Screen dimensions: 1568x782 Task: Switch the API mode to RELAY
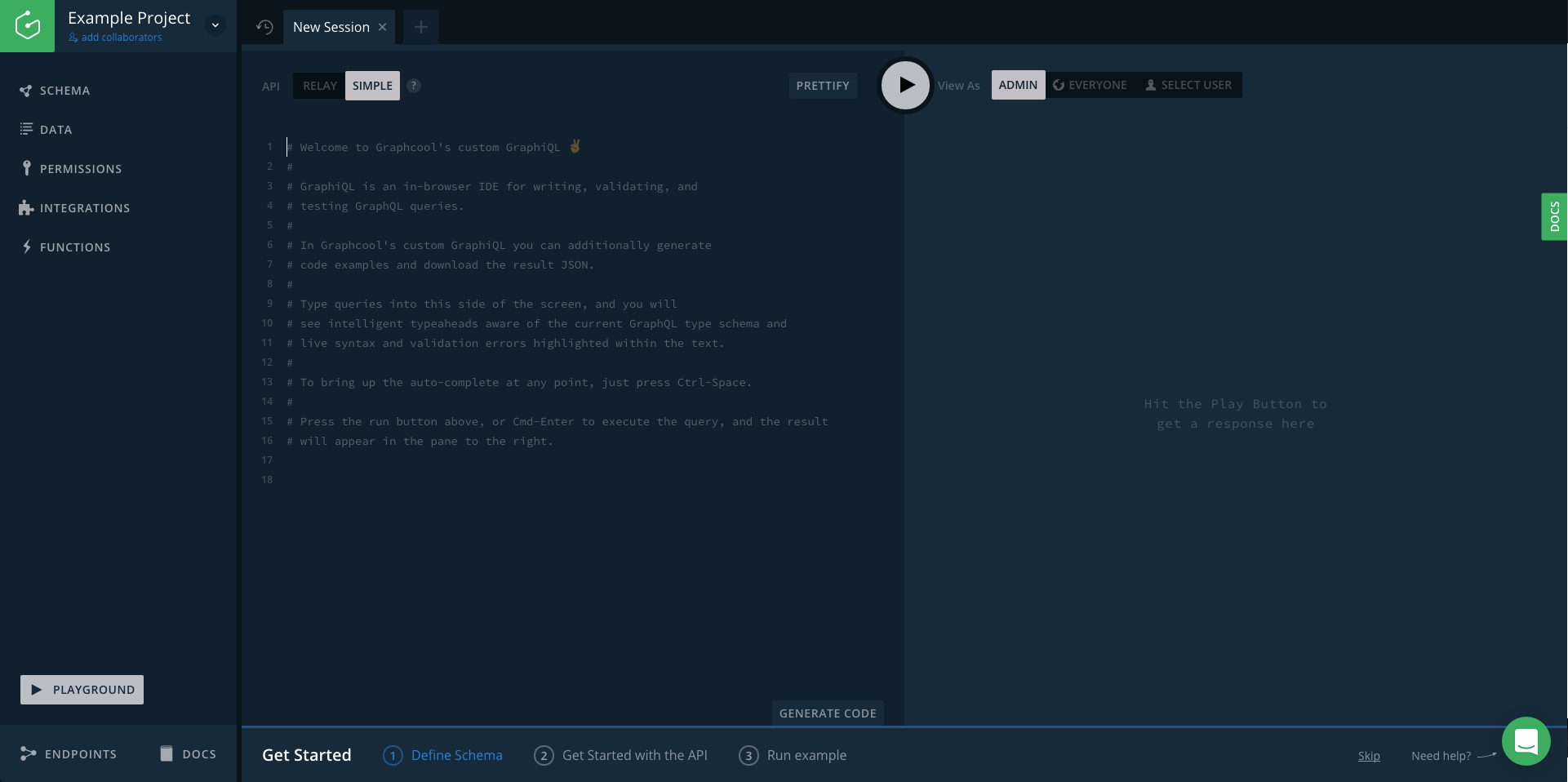319,85
